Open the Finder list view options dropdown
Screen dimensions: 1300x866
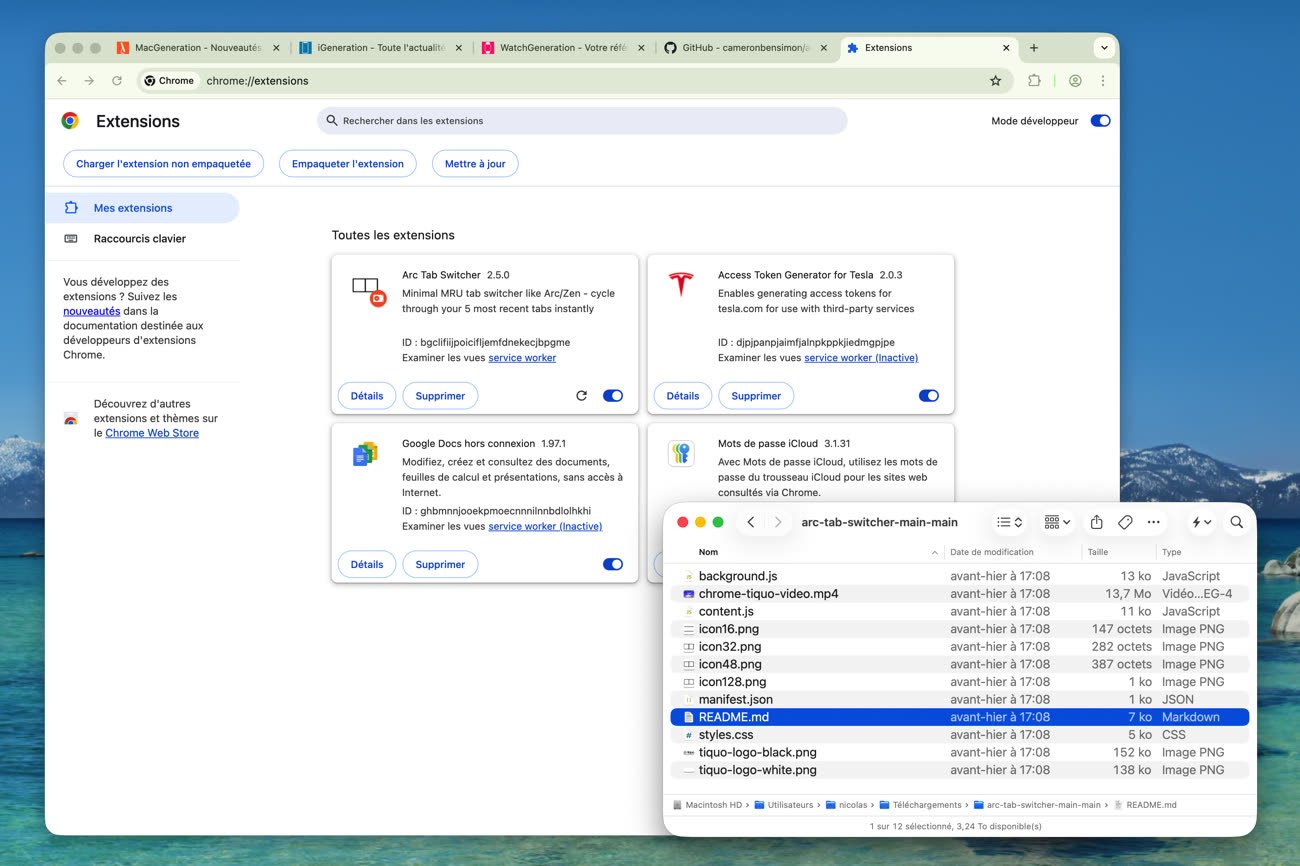pyautogui.click(x=1009, y=522)
